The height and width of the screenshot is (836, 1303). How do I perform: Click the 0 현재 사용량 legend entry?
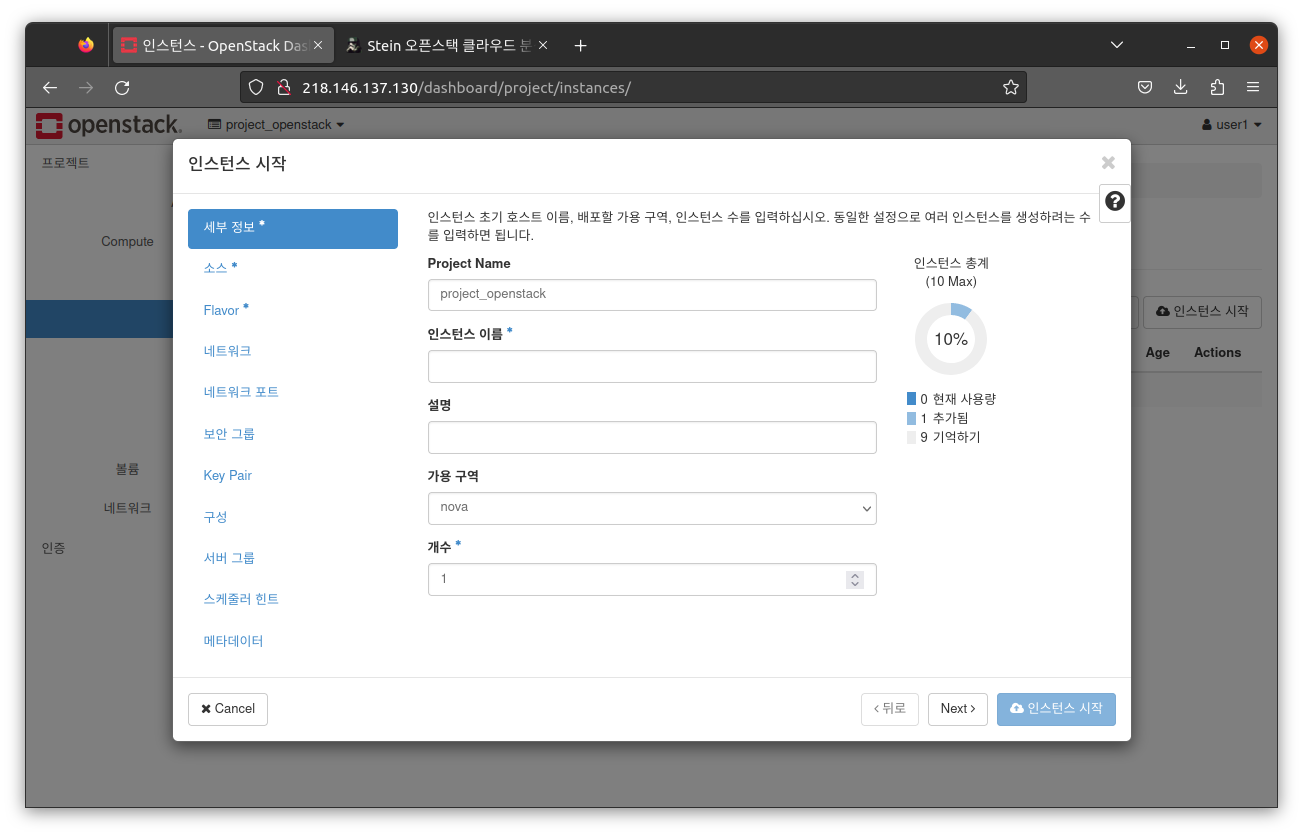tap(951, 399)
